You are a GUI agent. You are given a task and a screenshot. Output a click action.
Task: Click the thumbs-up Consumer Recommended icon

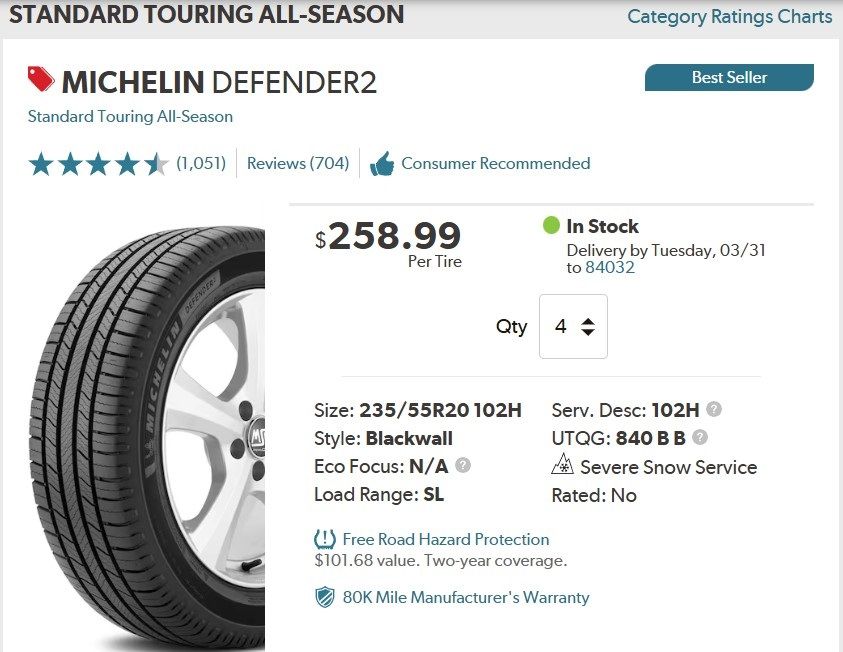point(381,164)
